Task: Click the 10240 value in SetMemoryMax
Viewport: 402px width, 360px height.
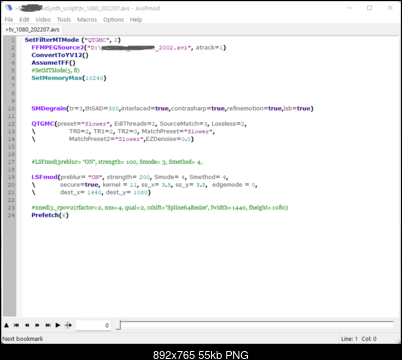Action: (94, 78)
